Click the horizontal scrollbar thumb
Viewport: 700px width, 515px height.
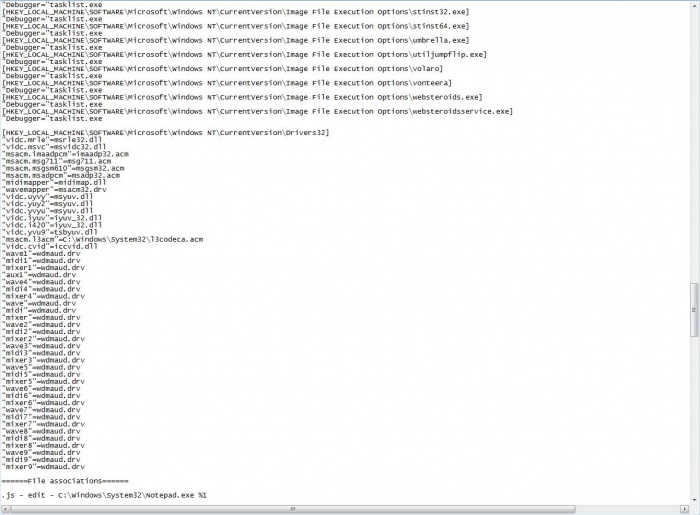pos(293,509)
